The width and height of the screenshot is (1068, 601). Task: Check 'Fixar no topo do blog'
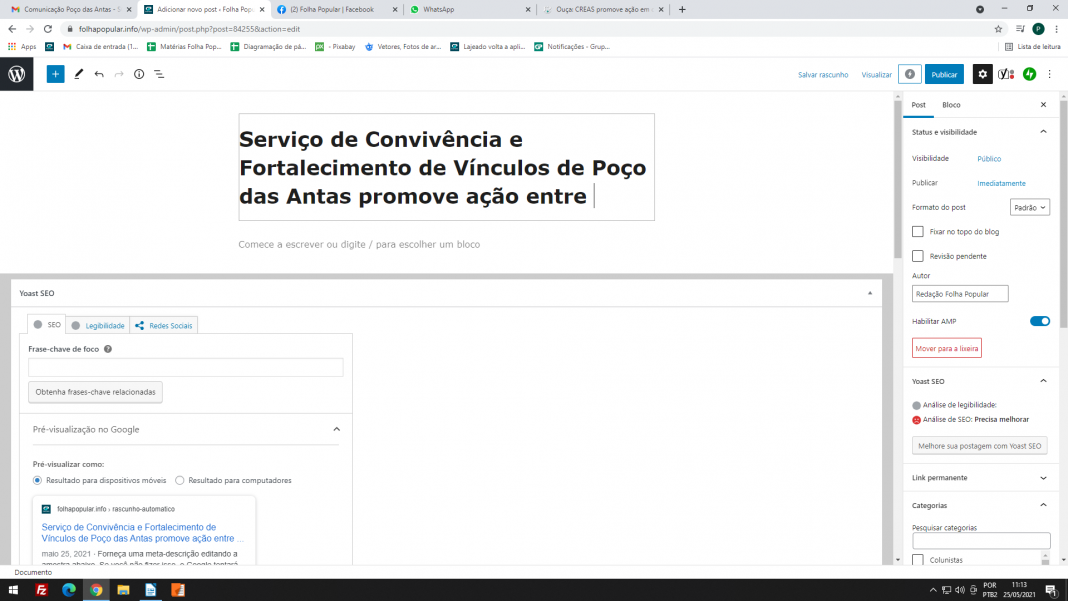coord(918,231)
